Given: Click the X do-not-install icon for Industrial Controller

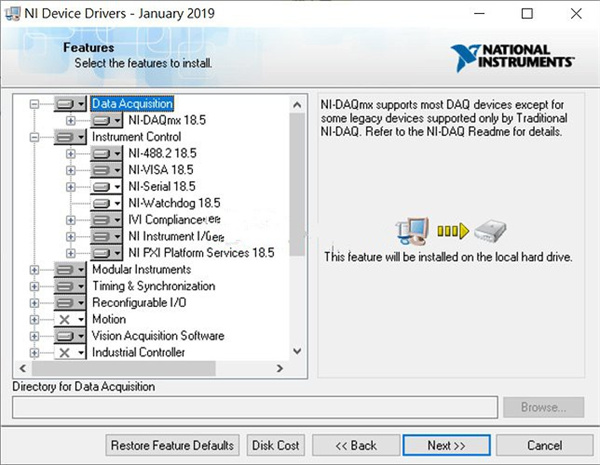Looking at the screenshot, I should [x=64, y=352].
